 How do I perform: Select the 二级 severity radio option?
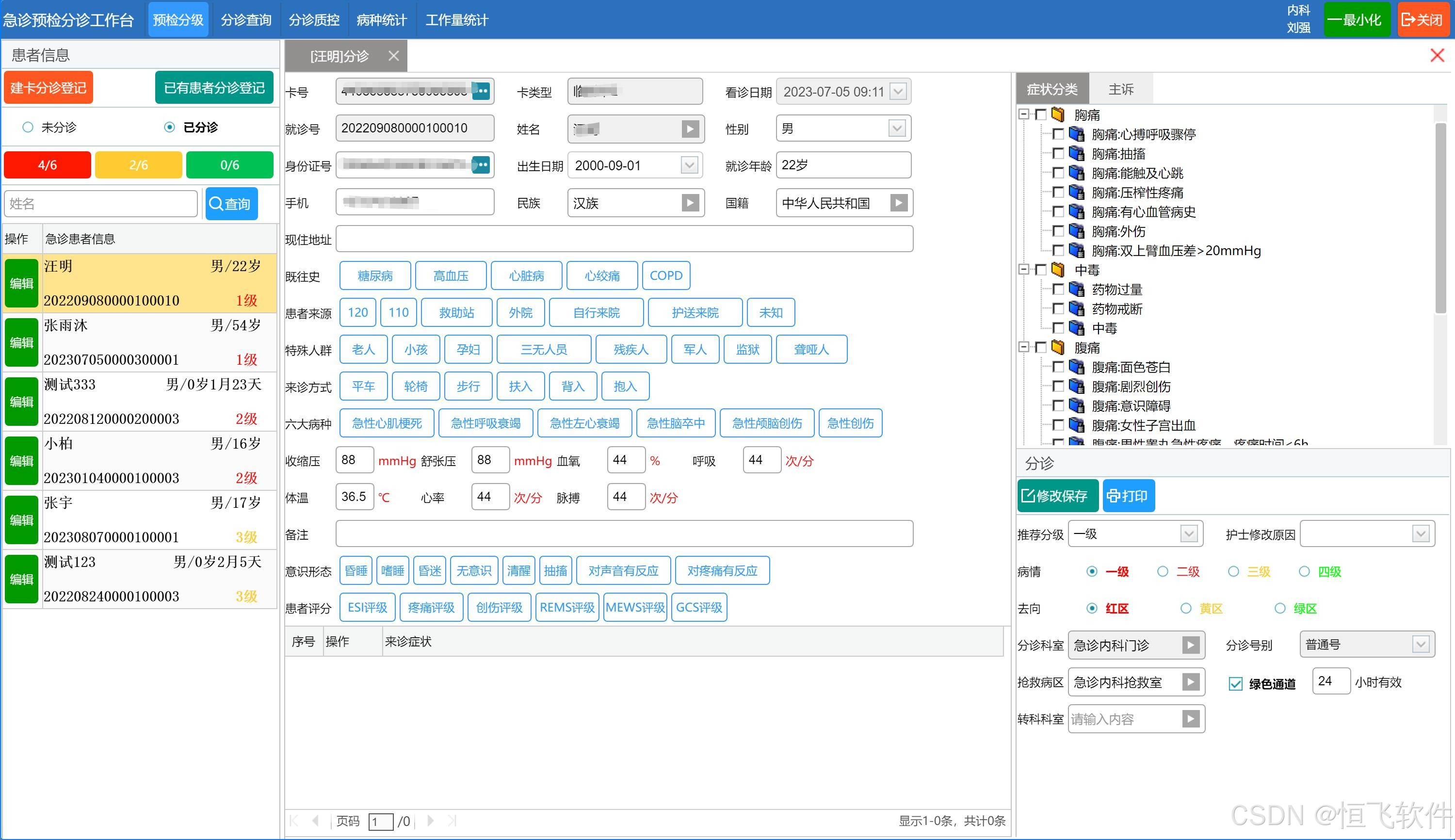(x=1163, y=571)
